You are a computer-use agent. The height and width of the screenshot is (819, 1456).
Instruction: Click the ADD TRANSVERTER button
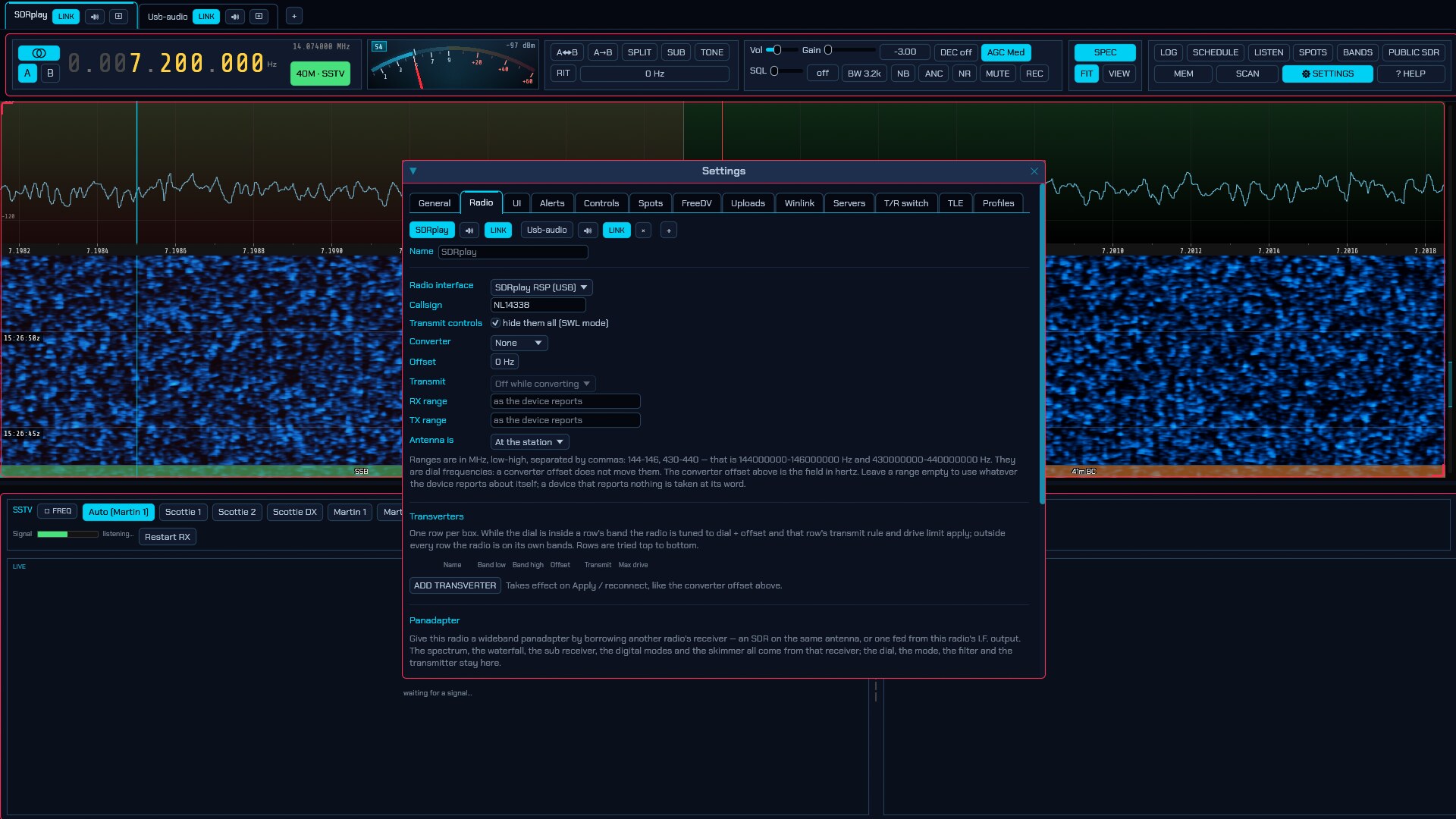click(x=455, y=585)
